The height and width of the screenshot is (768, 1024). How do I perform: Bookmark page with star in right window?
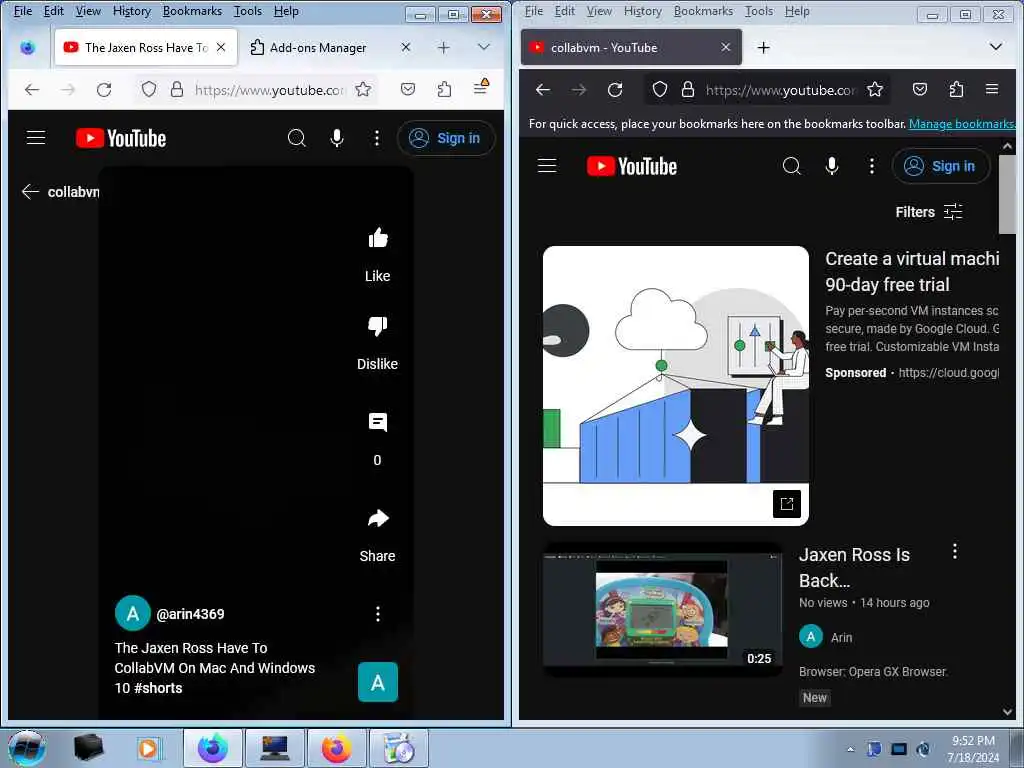coord(875,89)
